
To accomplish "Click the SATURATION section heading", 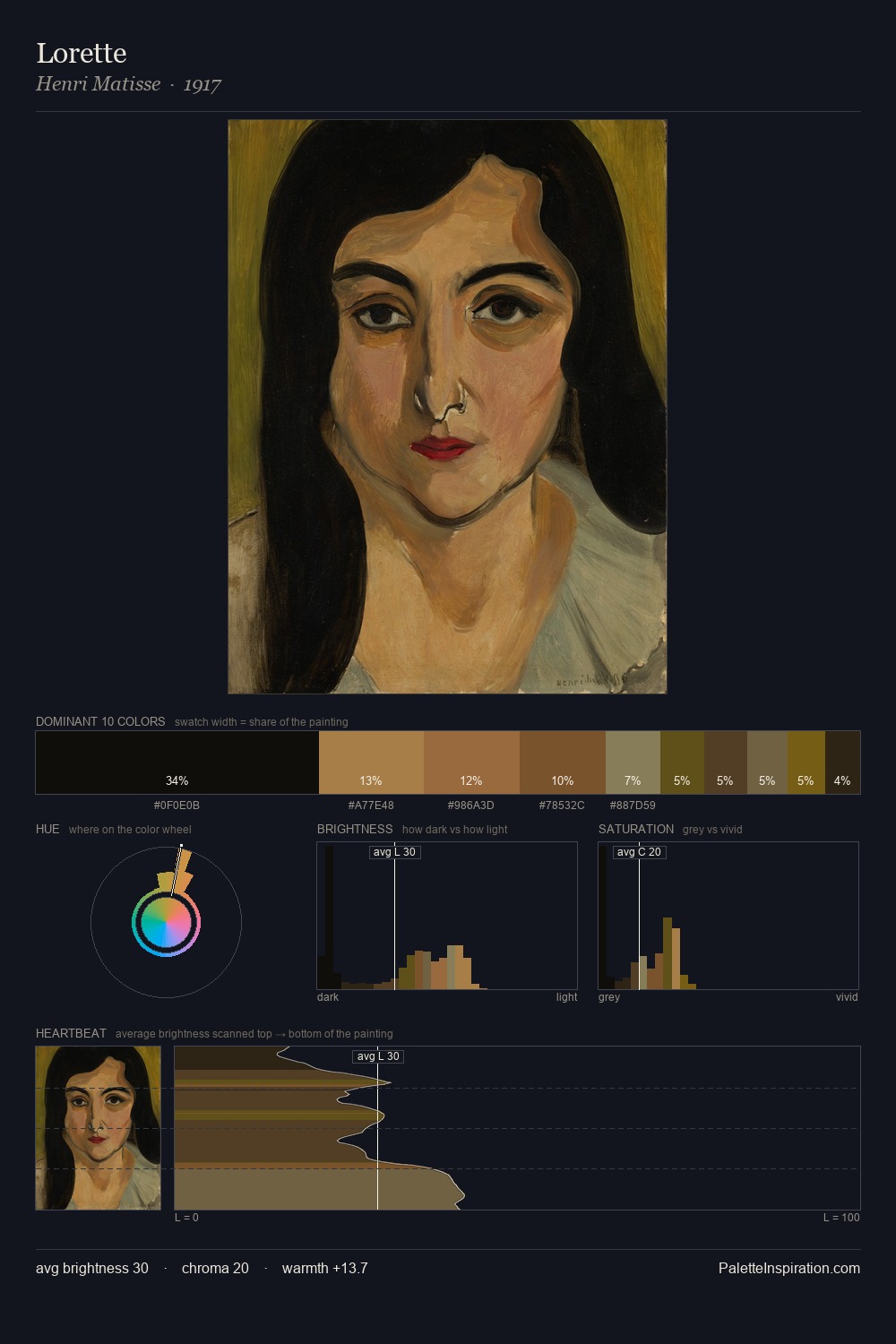I will coord(636,829).
